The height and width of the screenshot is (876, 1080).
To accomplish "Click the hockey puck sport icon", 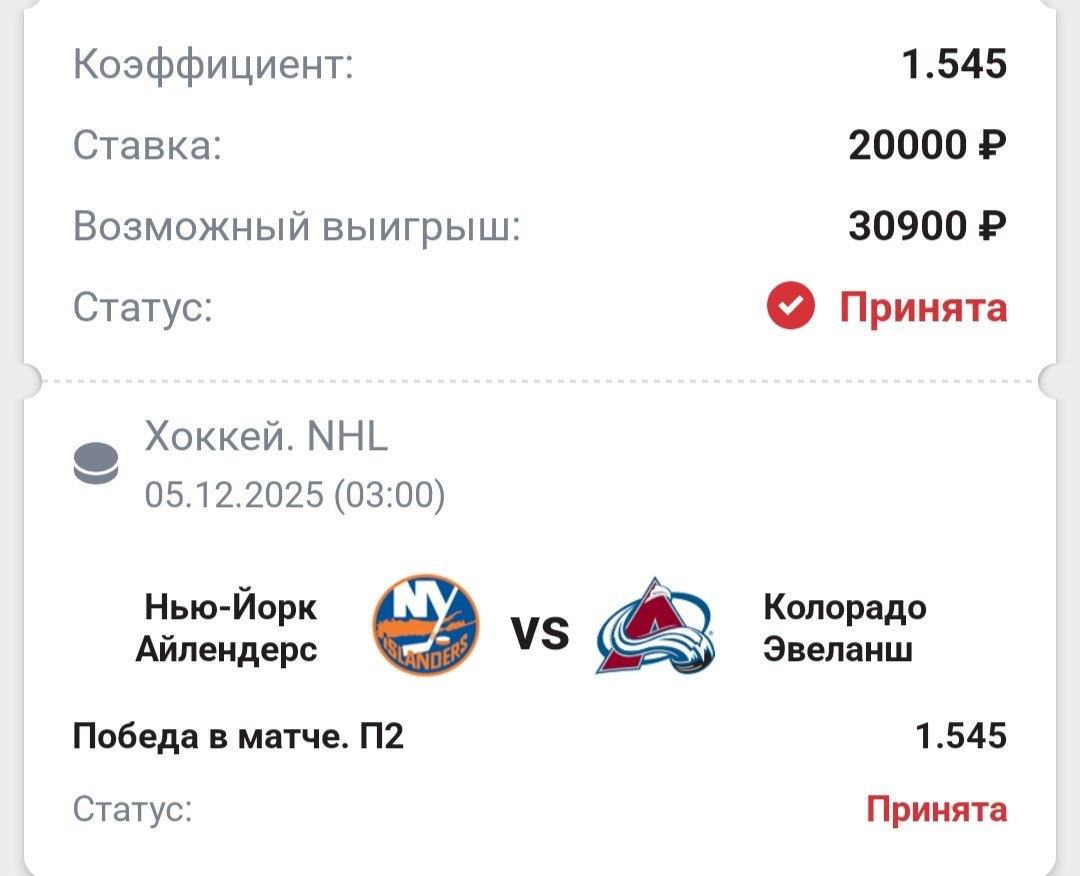I will [97, 466].
